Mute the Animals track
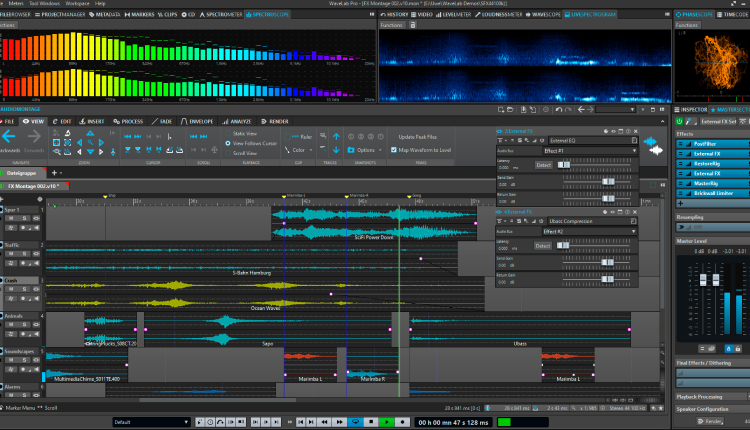 (x=11, y=325)
